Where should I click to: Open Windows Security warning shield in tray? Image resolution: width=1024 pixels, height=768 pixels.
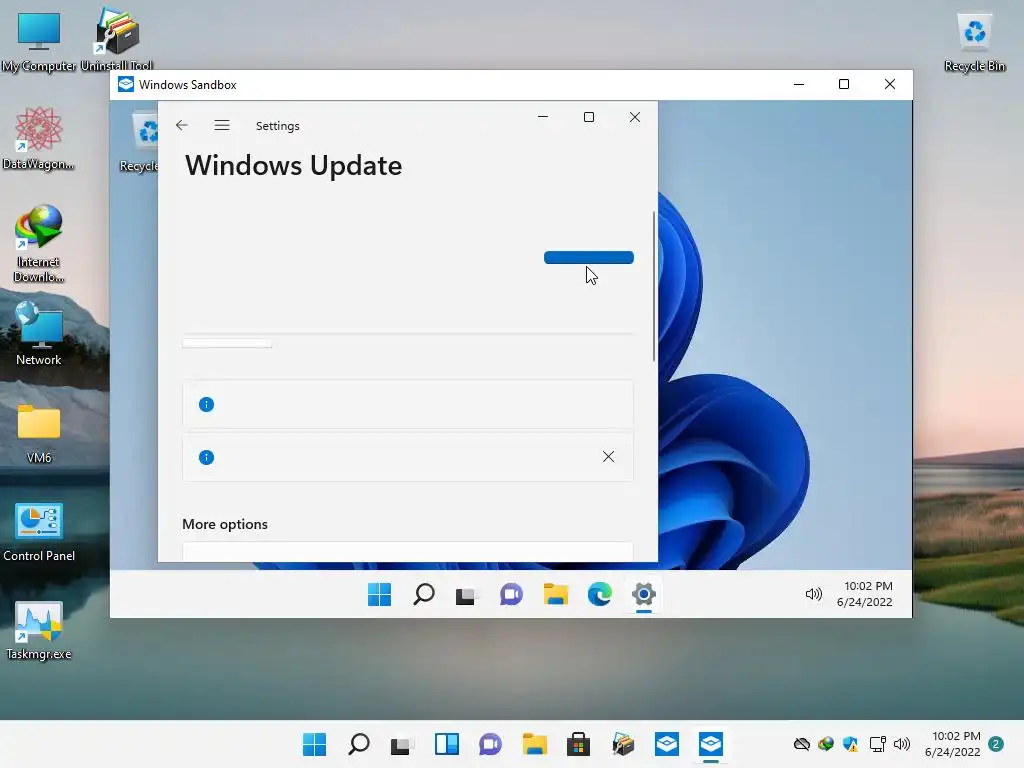[850, 744]
